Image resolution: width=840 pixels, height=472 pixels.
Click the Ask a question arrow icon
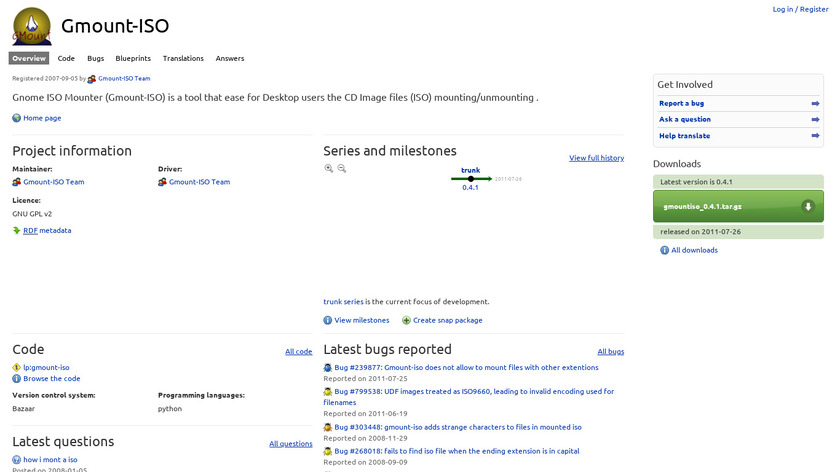coord(815,119)
